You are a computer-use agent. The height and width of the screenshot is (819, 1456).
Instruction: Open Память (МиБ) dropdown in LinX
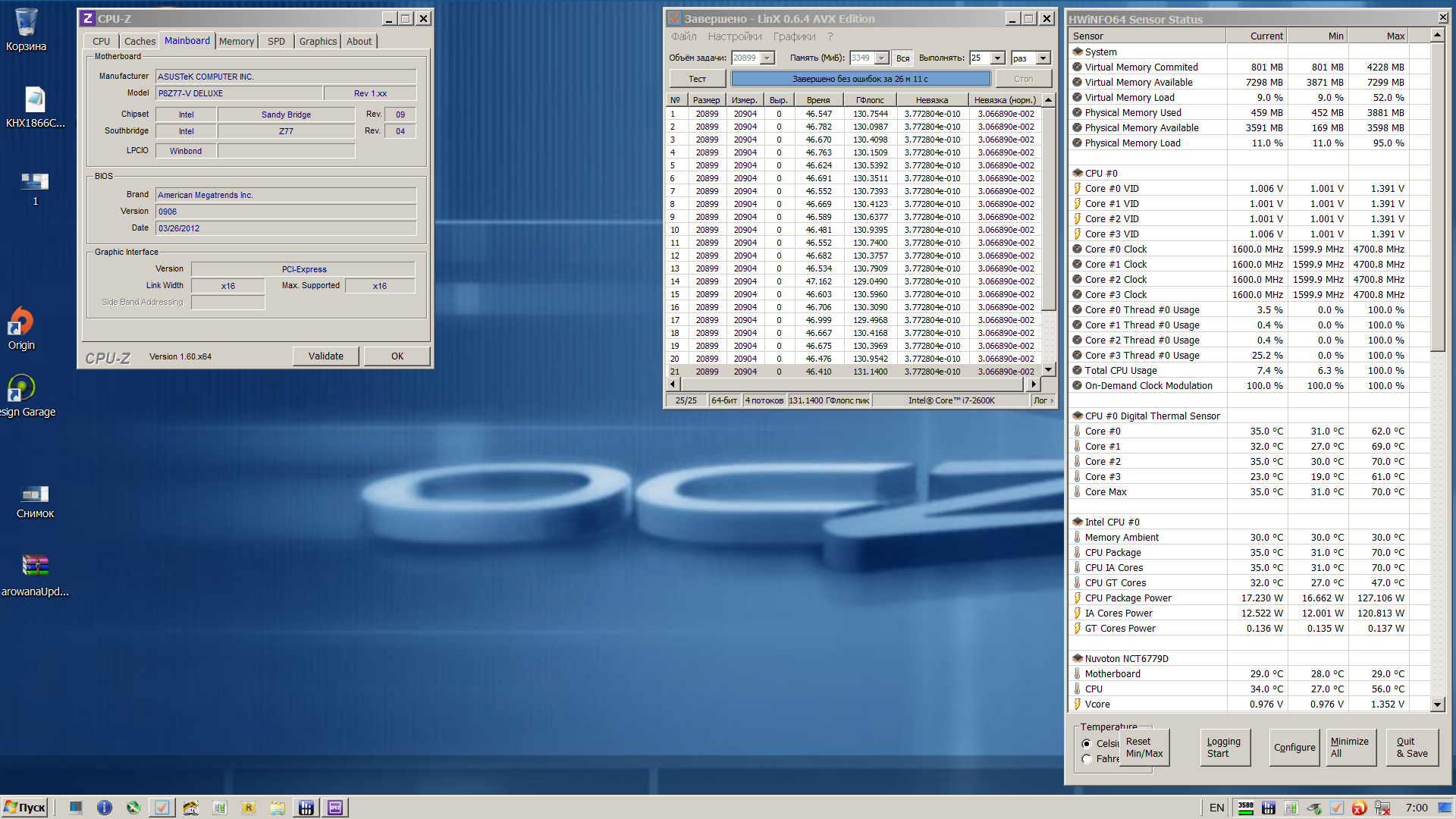click(x=882, y=58)
